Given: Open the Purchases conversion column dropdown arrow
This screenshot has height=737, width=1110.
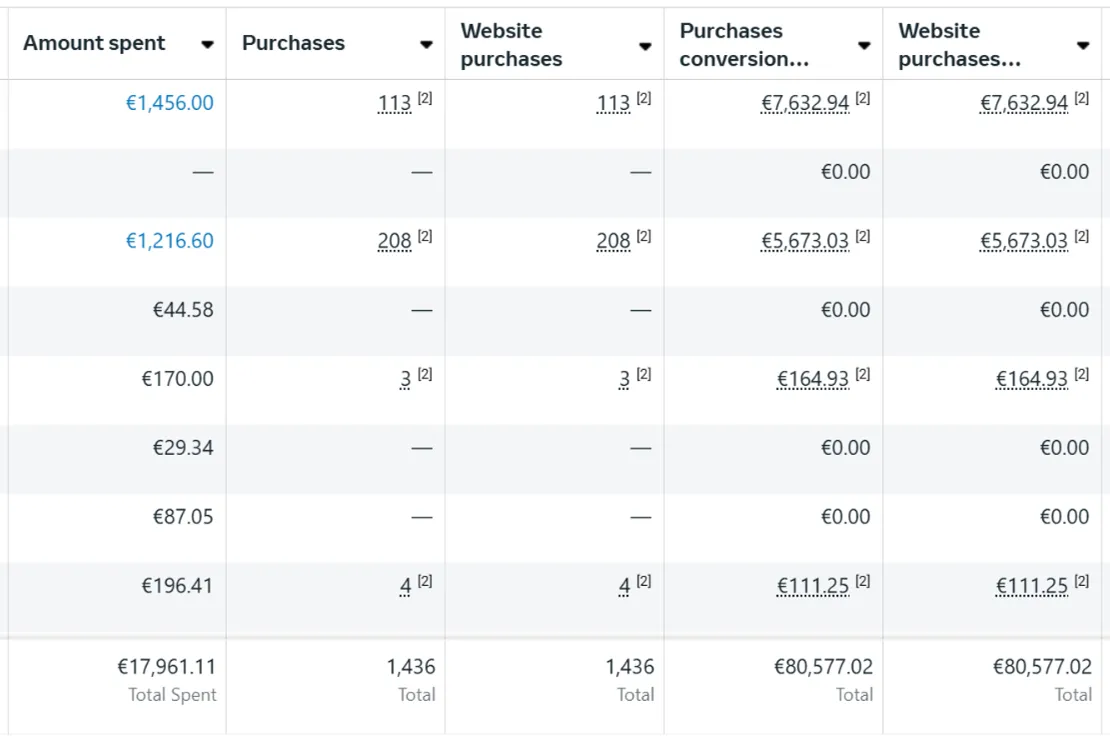Looking at the screenshot, I should (864, 45).
